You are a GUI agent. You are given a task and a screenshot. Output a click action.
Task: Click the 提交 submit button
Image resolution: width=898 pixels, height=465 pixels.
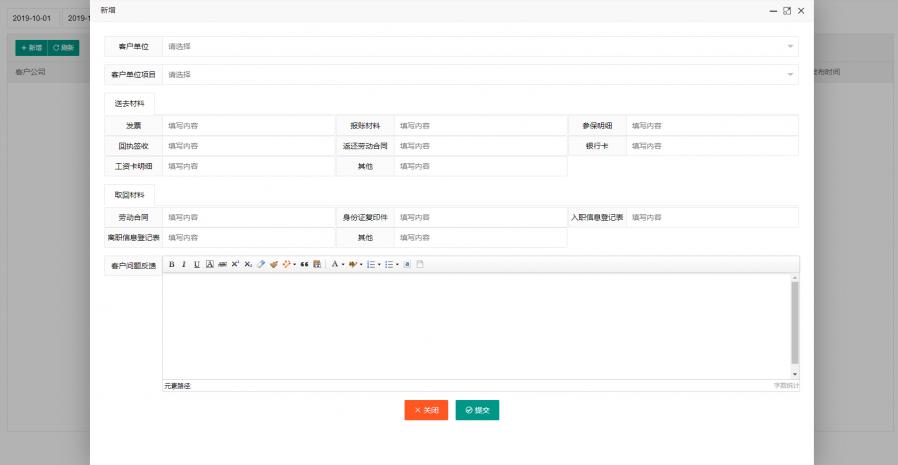[x=477, y=410]
